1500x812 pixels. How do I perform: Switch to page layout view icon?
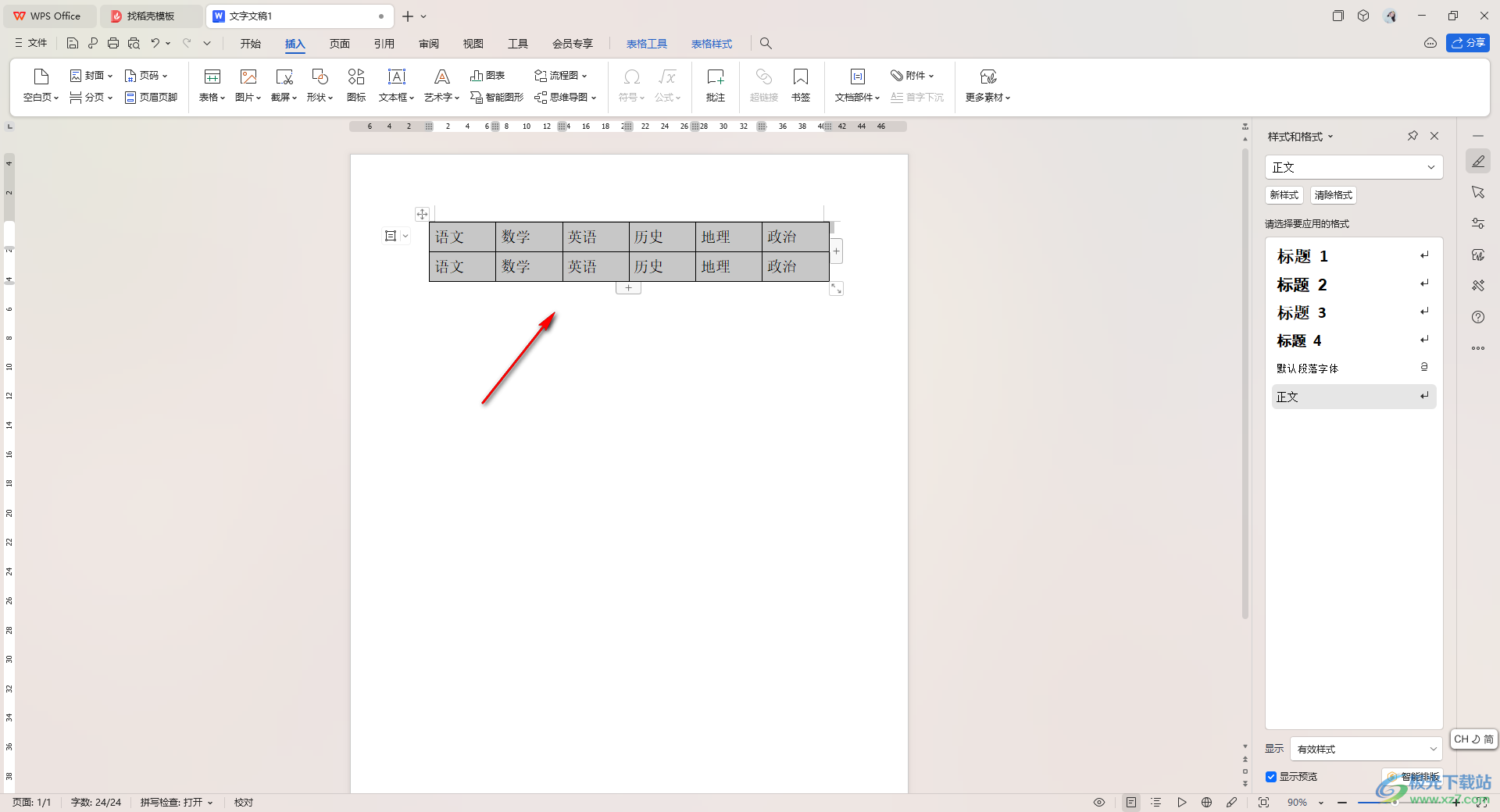tap(1131, 802)
